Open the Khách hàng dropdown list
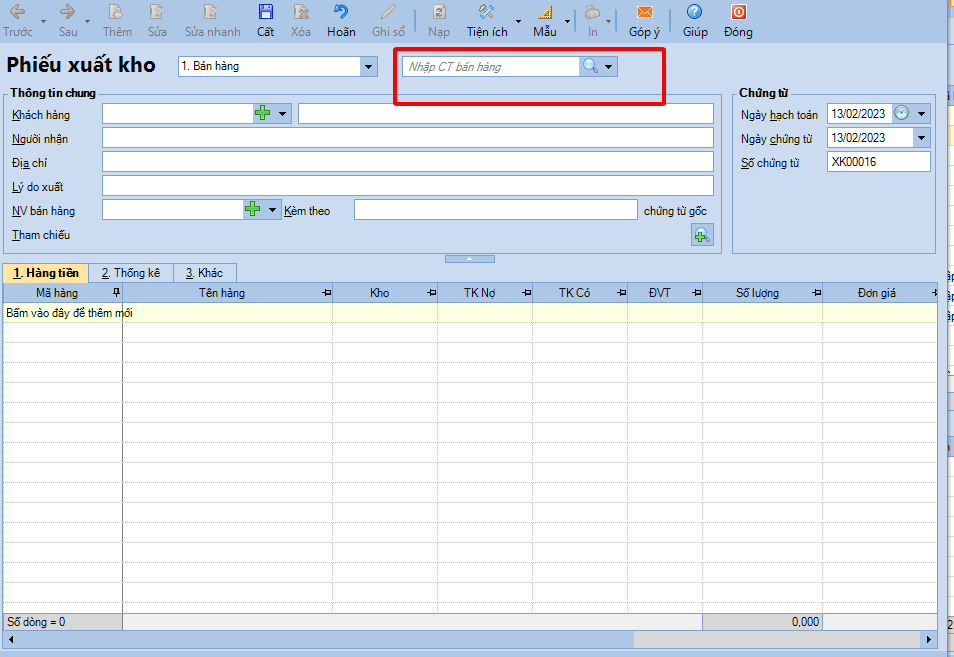The image size is (954, 657). [x=282, y=113]
